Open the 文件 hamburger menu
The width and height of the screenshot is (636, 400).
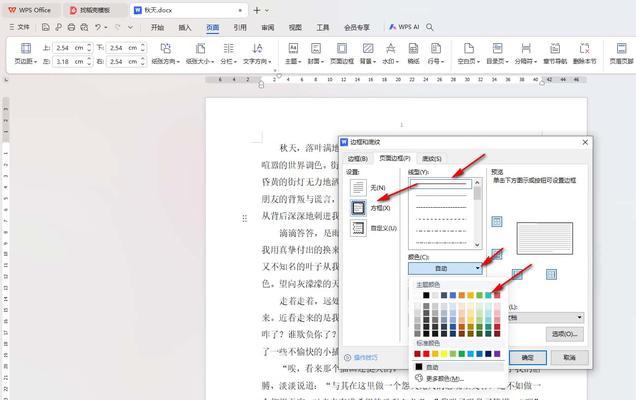(x=19, y=27)
